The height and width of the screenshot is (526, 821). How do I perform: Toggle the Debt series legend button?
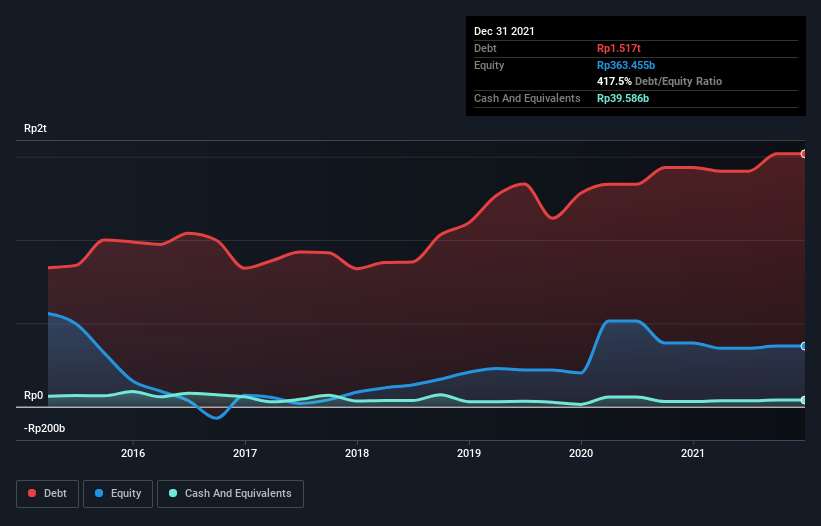48,494
